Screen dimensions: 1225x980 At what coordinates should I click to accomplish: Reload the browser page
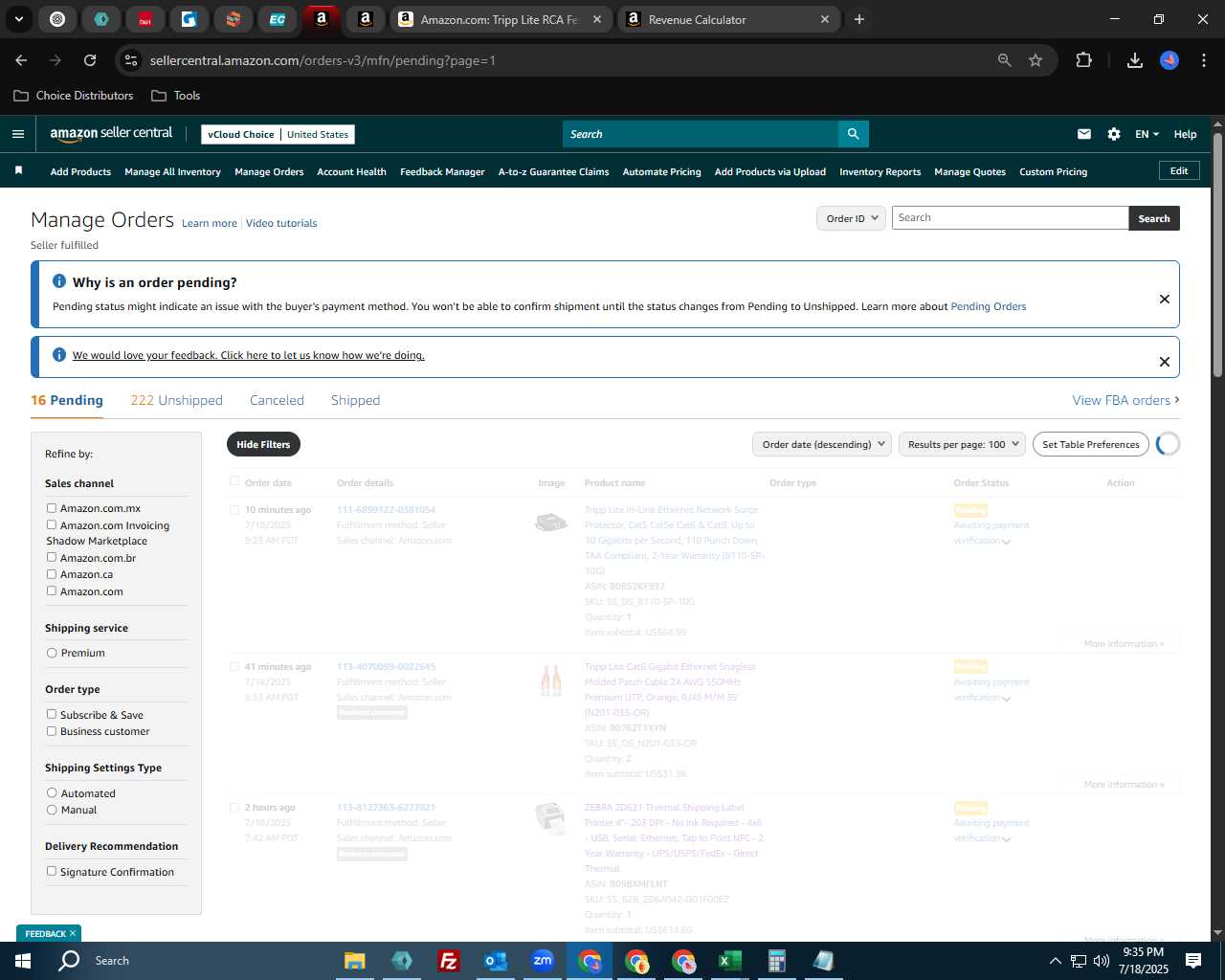coord(90,60)
